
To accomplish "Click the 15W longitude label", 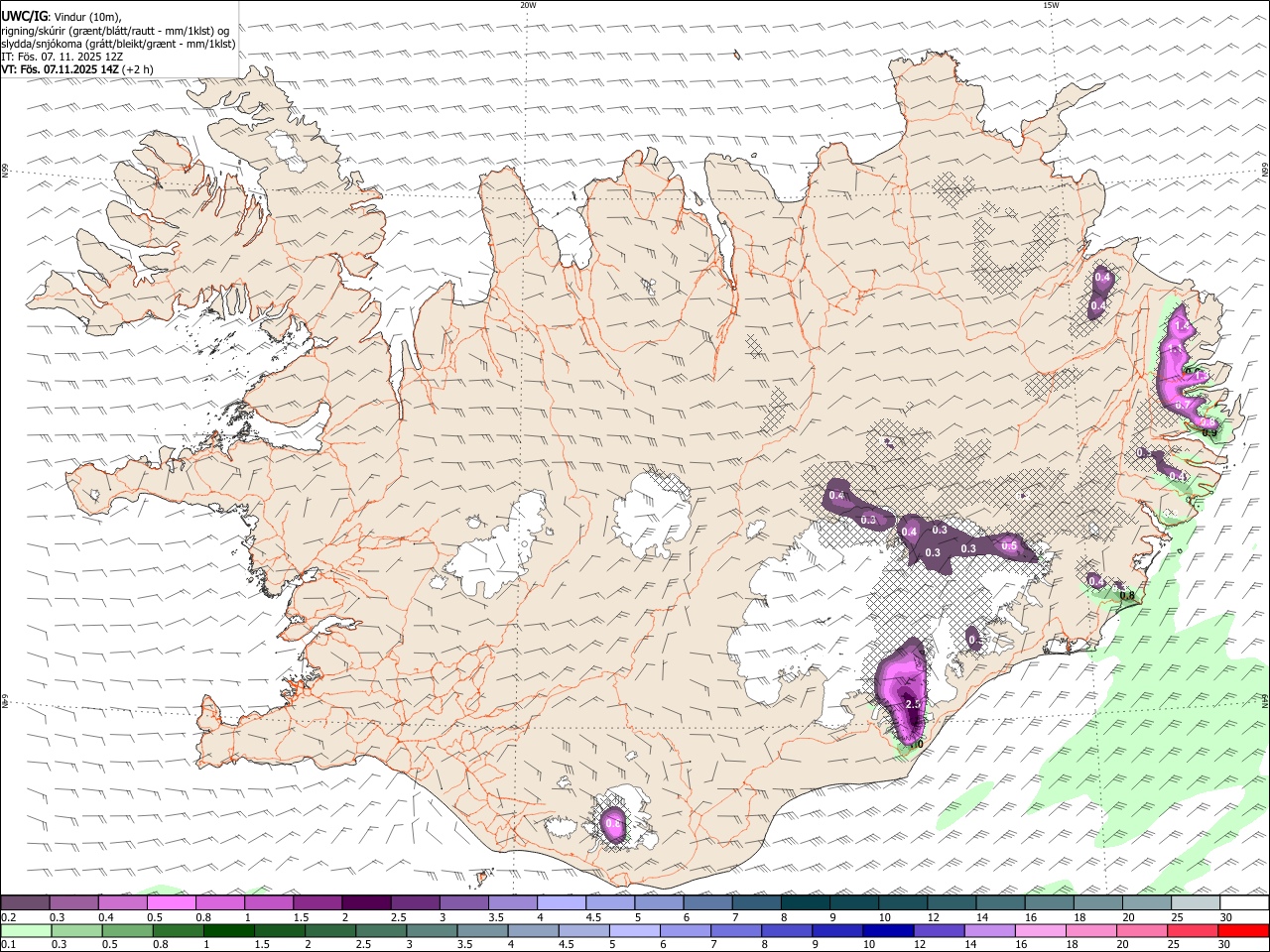I will (1051, 5).
